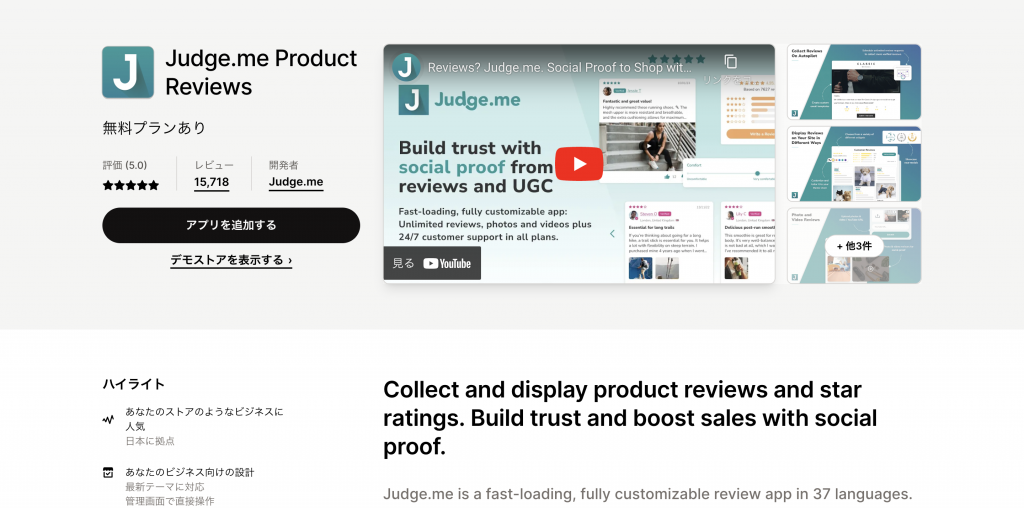The image size is (1024, 508).
Task: View the Collect Reviews On Autopilot thumbnail
Action: 854,82
